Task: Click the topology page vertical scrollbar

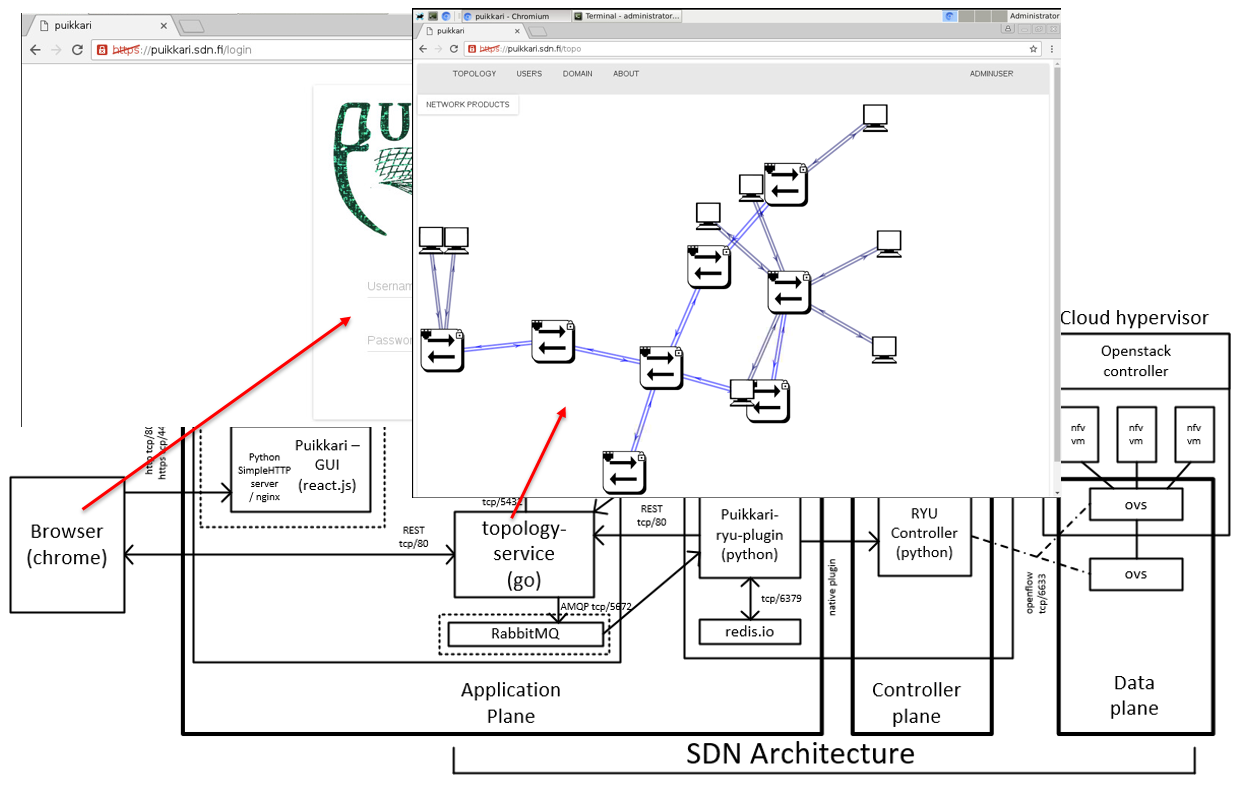Action: coord(1056,277)
